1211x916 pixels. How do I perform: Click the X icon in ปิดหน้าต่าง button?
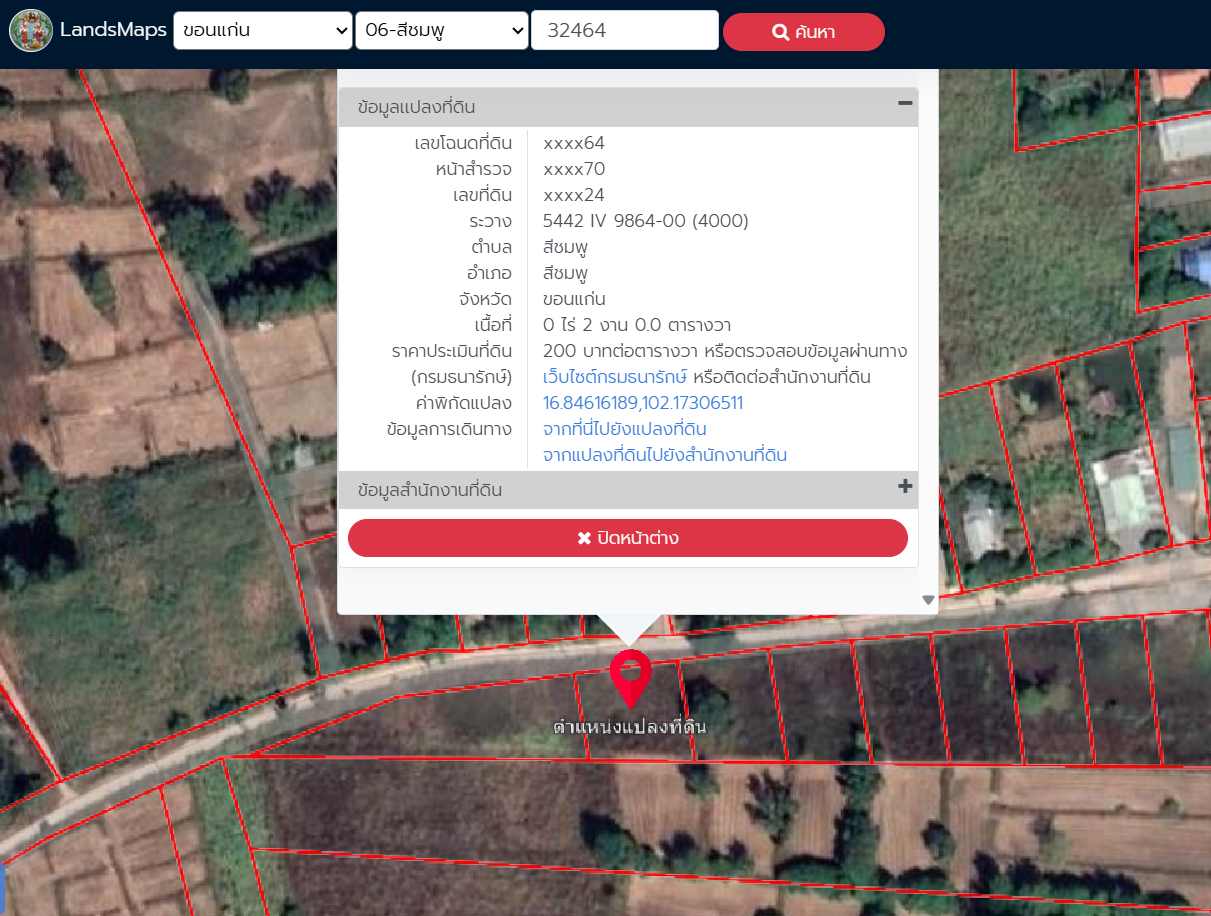pos(584,538)
